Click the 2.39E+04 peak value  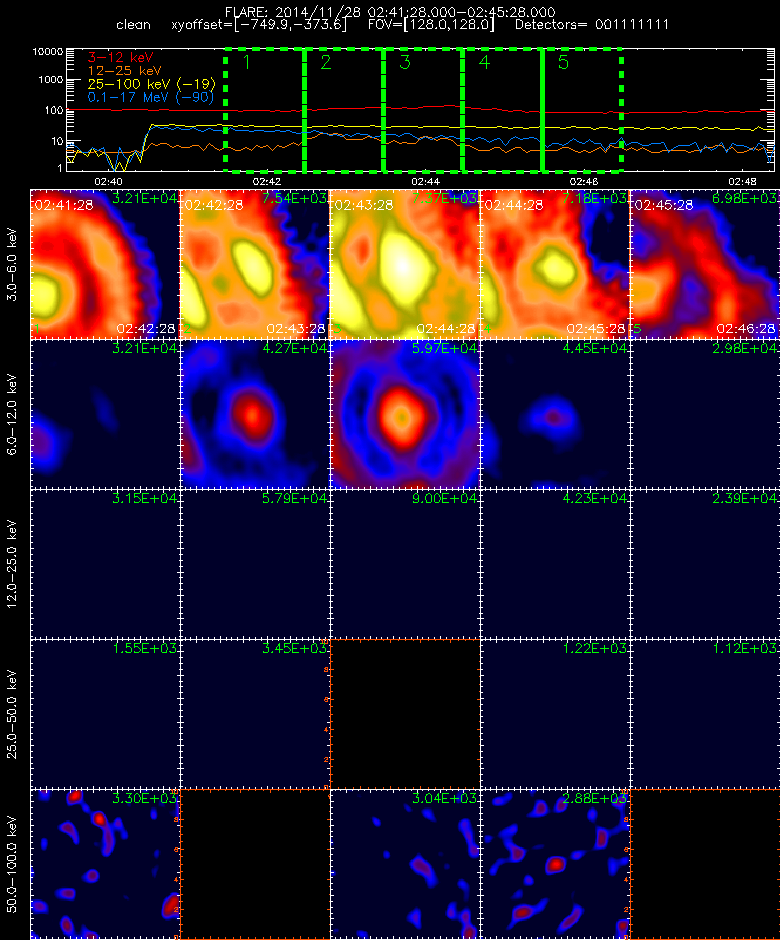pos(745,498)
